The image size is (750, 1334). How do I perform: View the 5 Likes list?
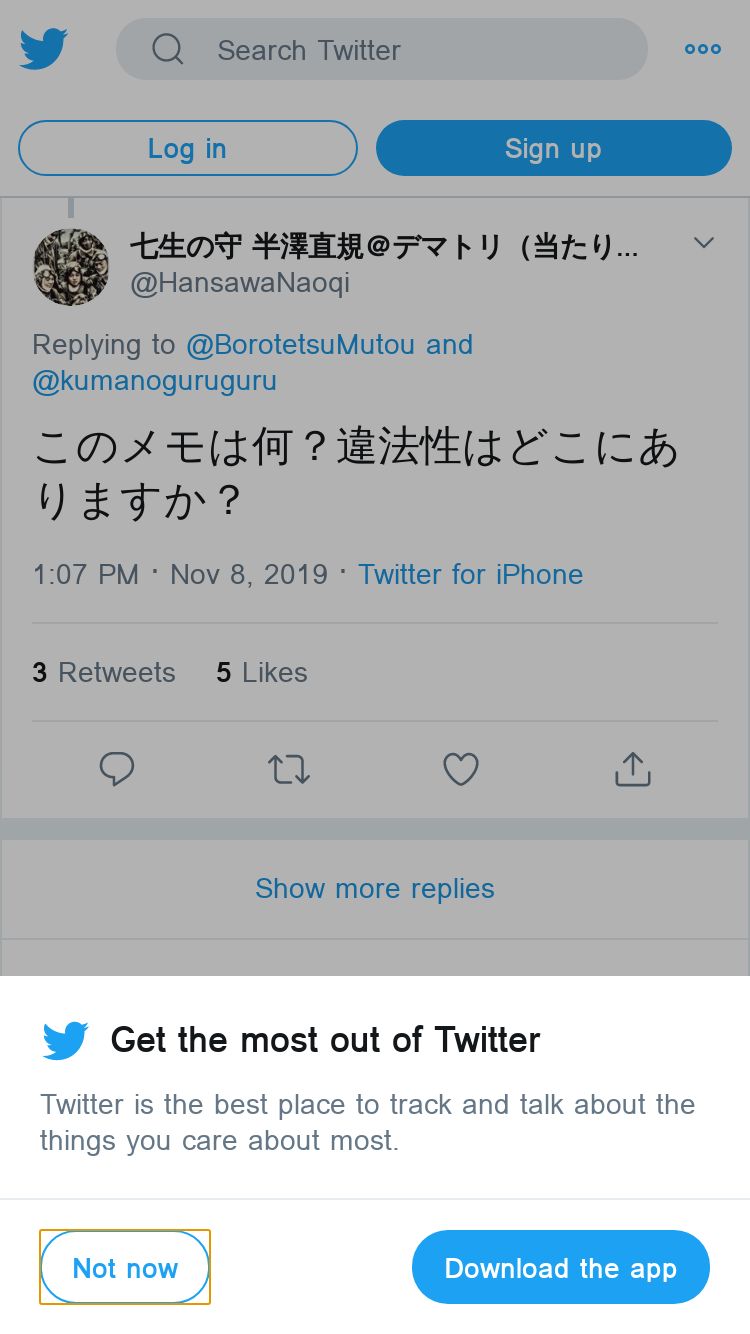[x=262, y=672]
